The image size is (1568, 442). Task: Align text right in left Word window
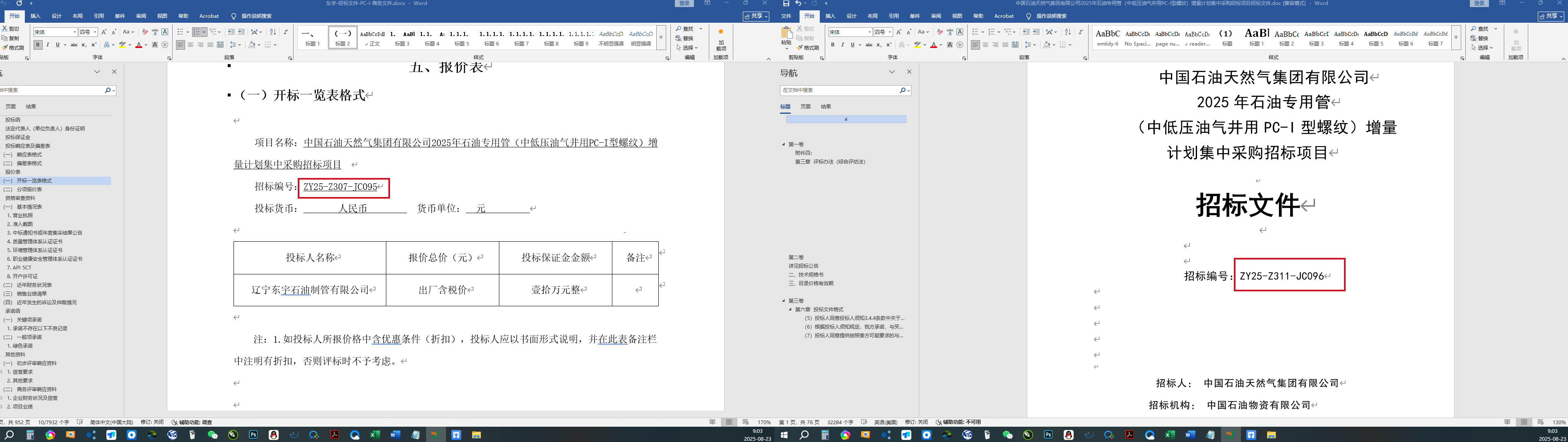200,44
